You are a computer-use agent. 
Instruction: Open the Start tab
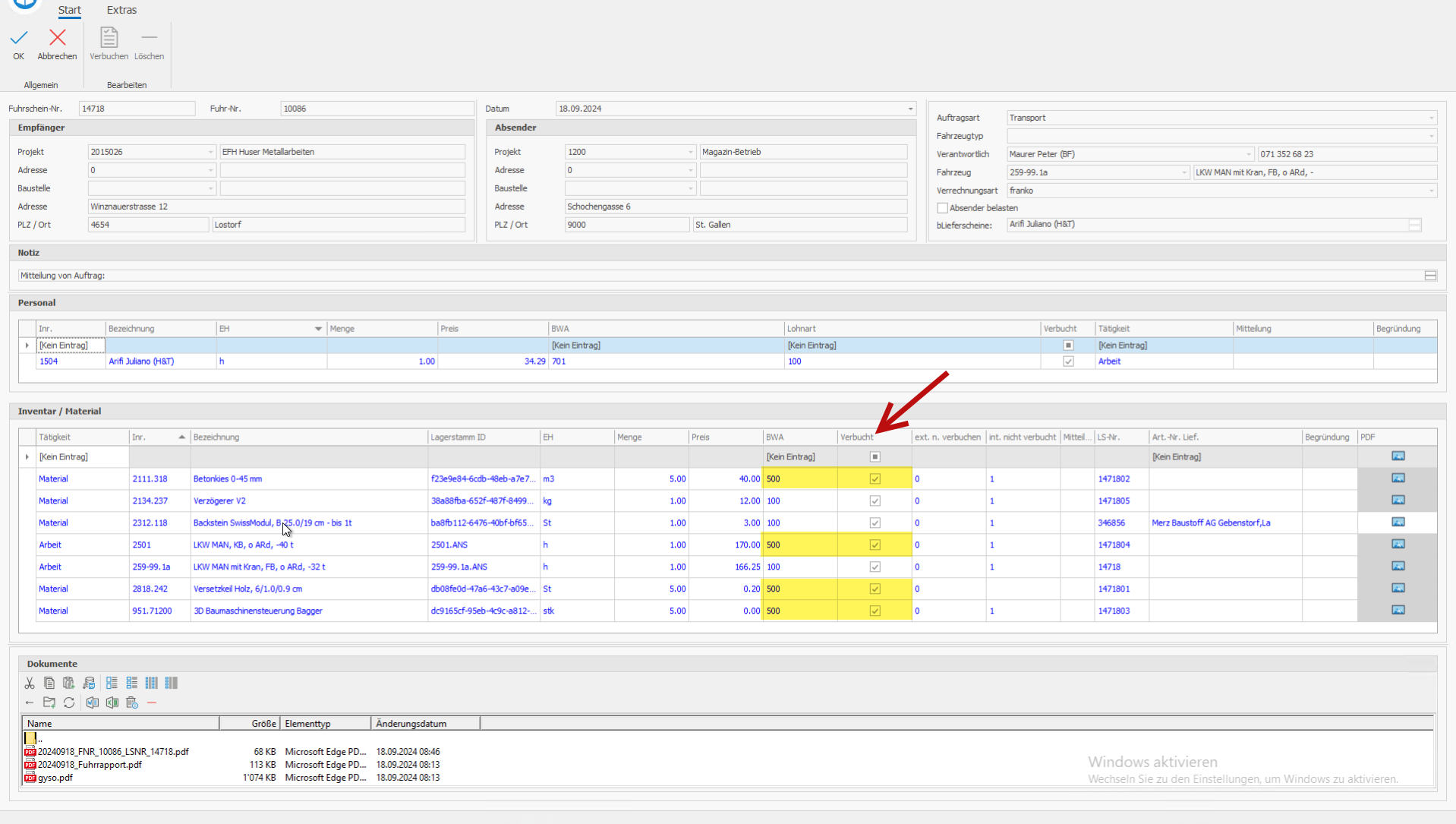69,10
